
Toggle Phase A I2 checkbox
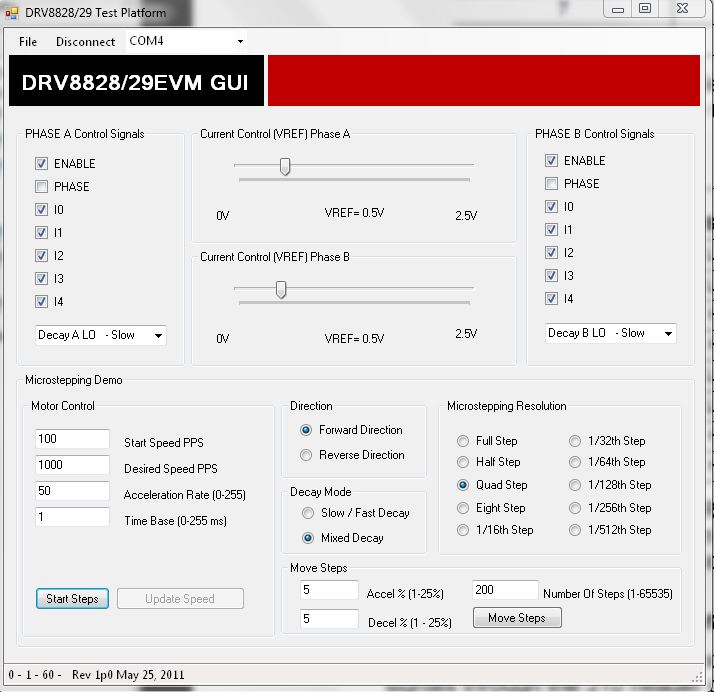(x=41, y=255)
